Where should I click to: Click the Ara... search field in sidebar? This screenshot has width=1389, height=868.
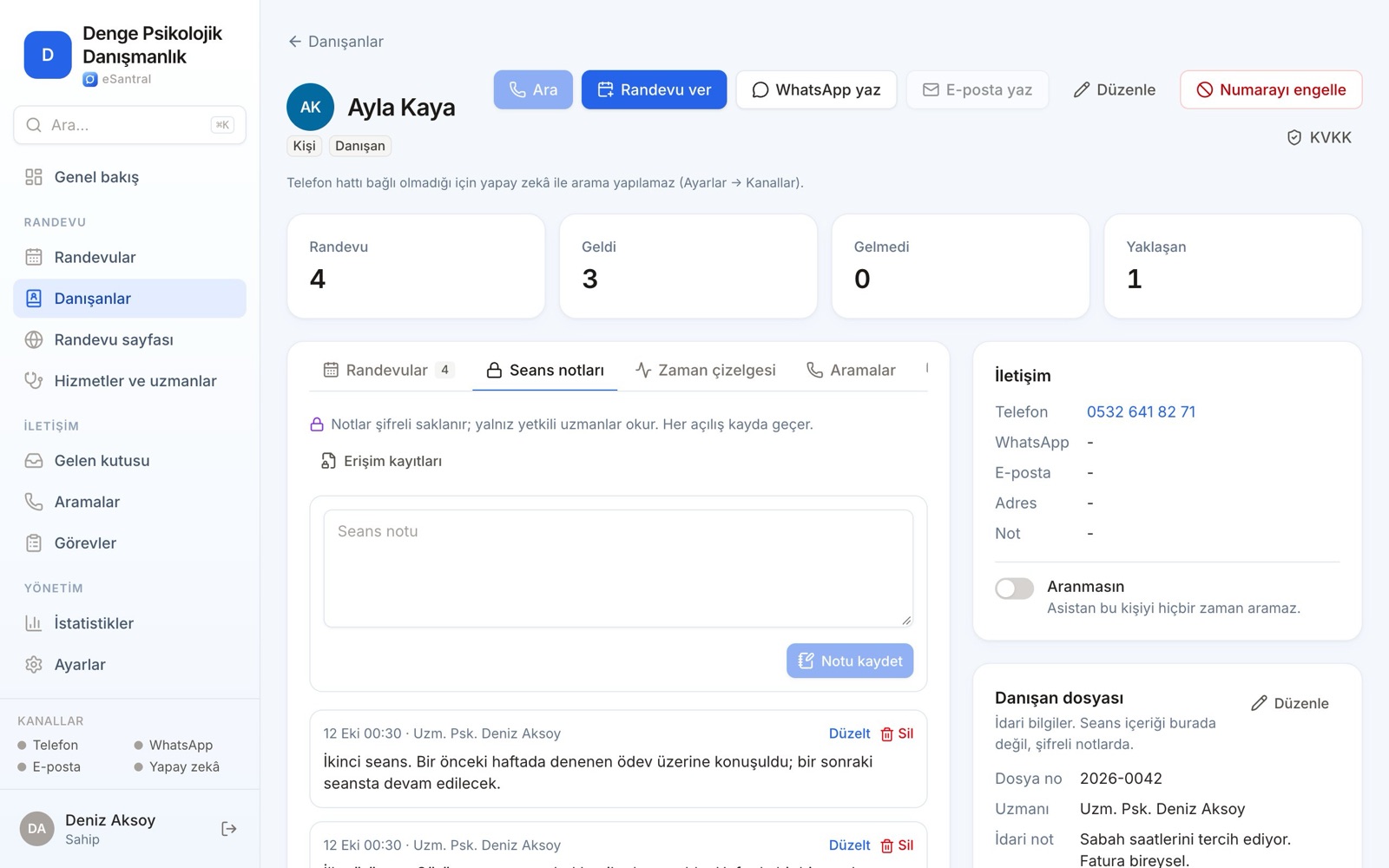coord(129,125)
